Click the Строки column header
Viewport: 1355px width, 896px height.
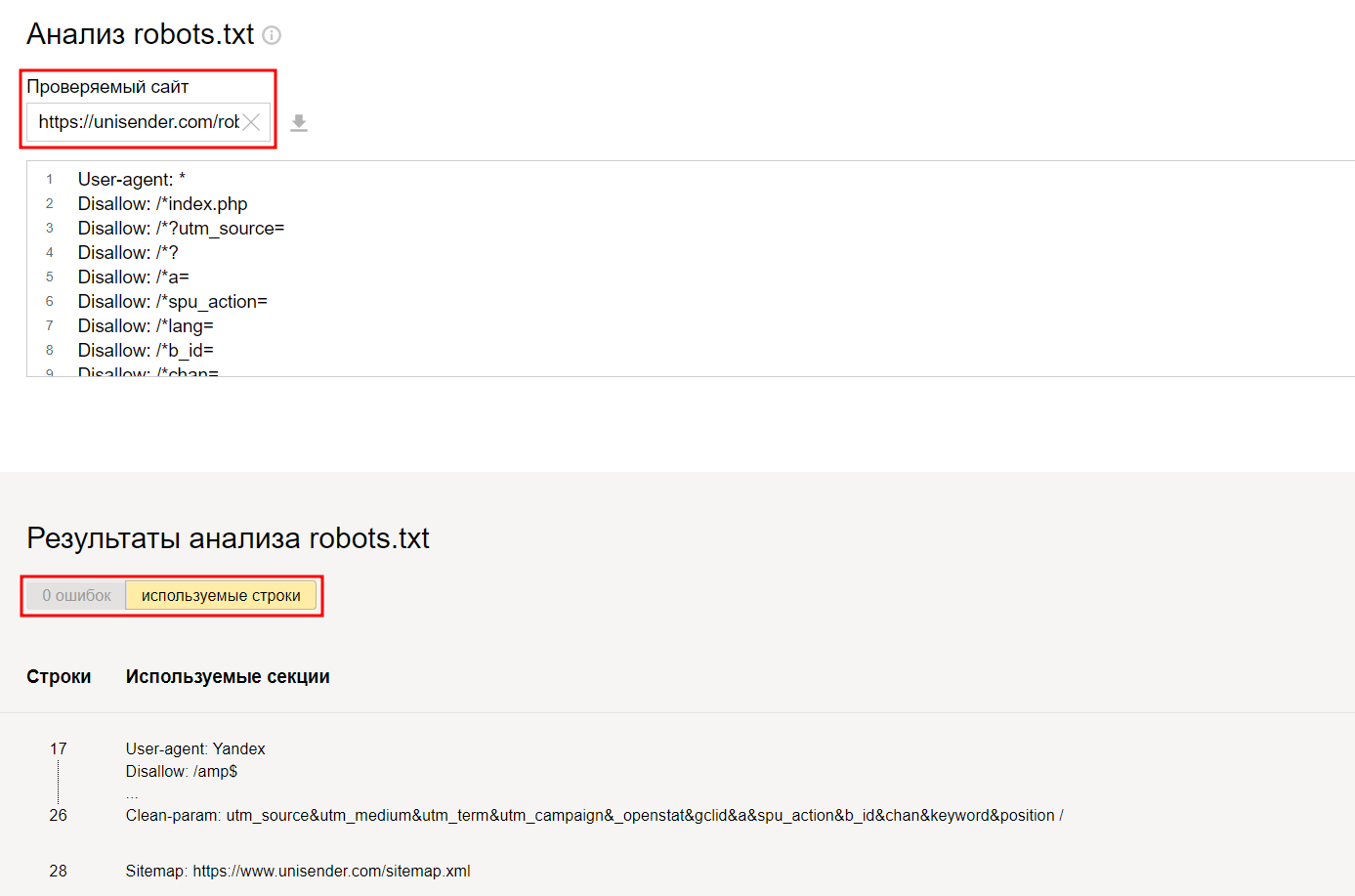(x=59, y=677)
